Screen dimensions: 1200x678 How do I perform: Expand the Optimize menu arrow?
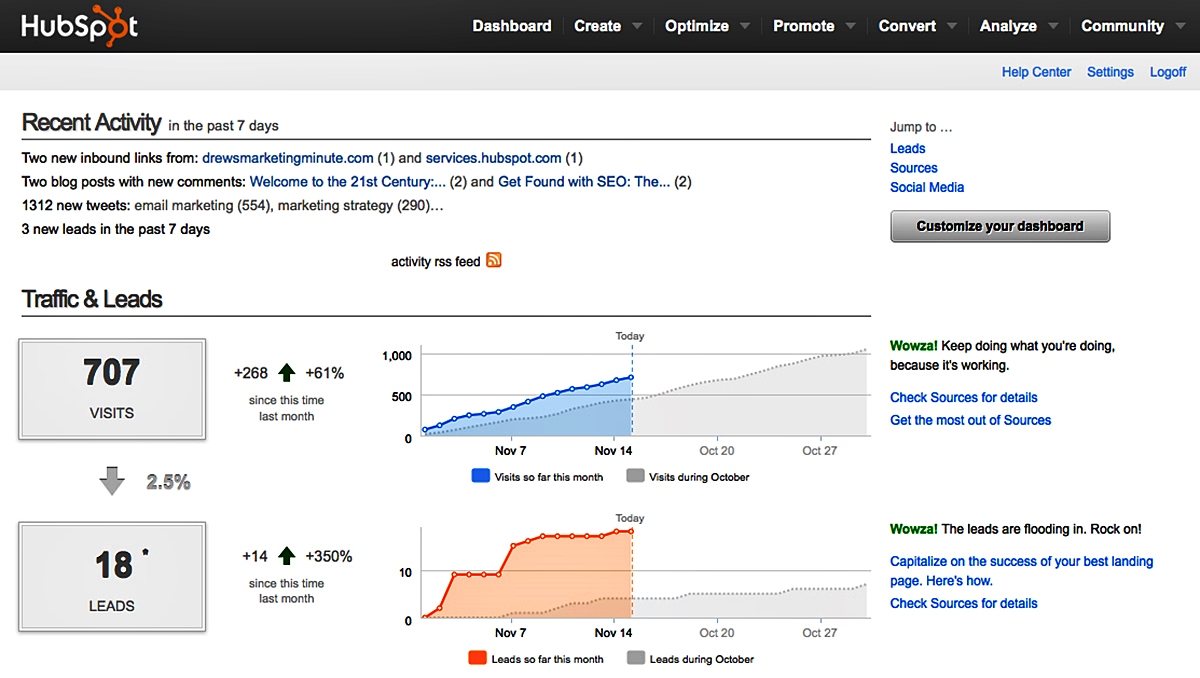[745, 27]
